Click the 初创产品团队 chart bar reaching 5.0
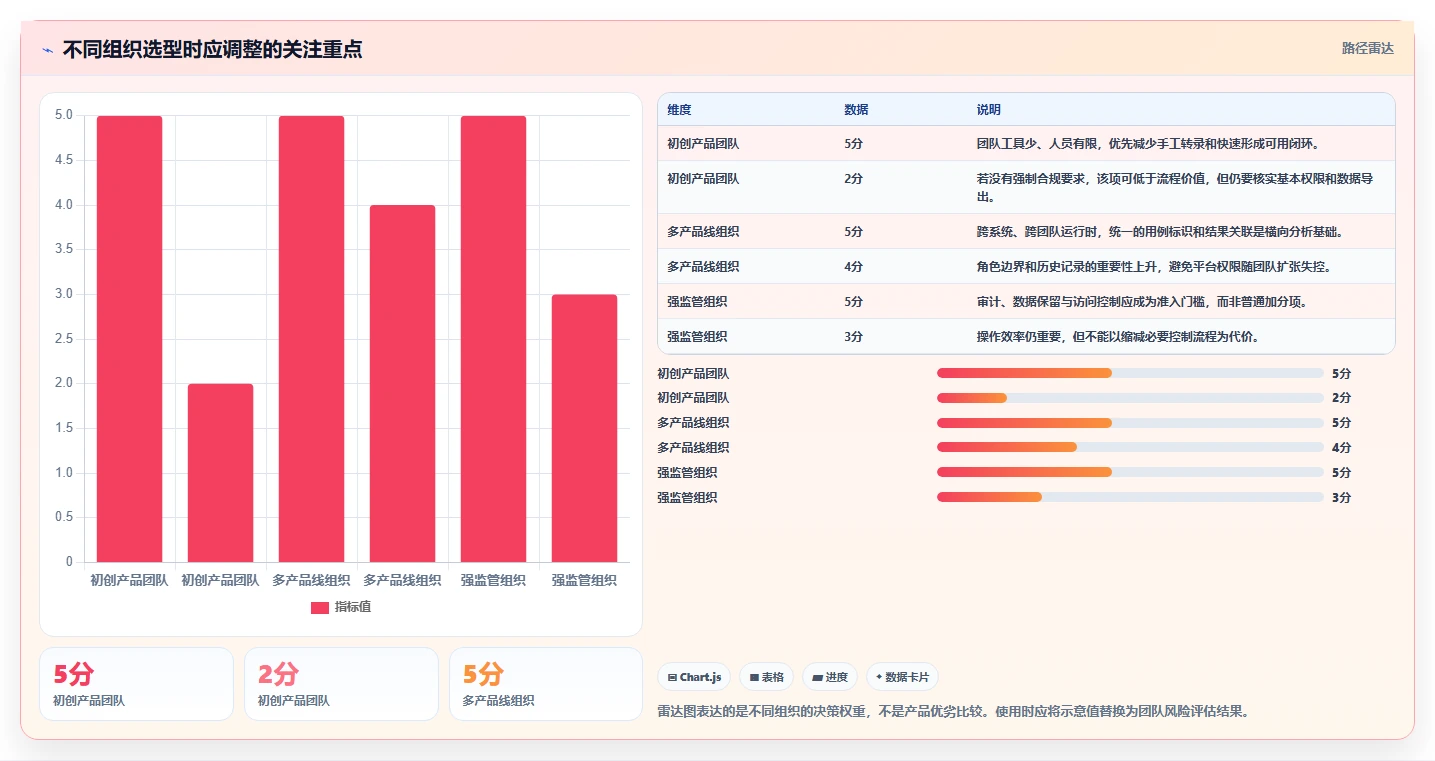The width and height of the screenshot is (1435, 761). pyautogui.click(x=130, y=339)
